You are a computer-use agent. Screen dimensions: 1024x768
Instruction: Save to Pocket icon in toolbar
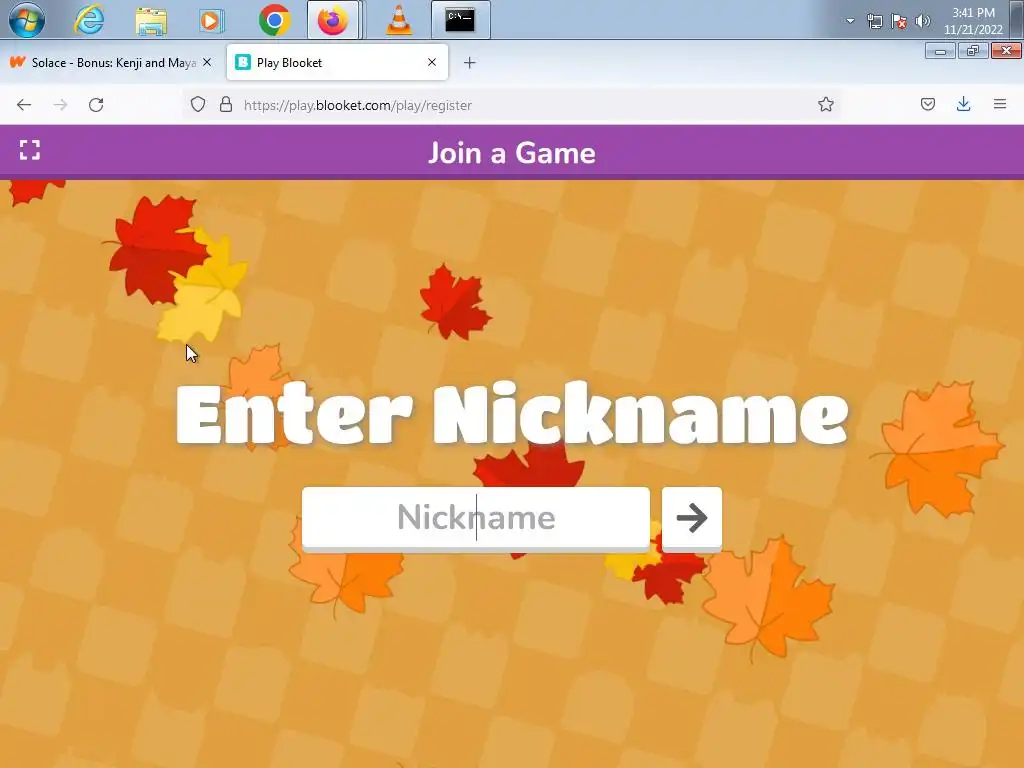coord(927,104)
